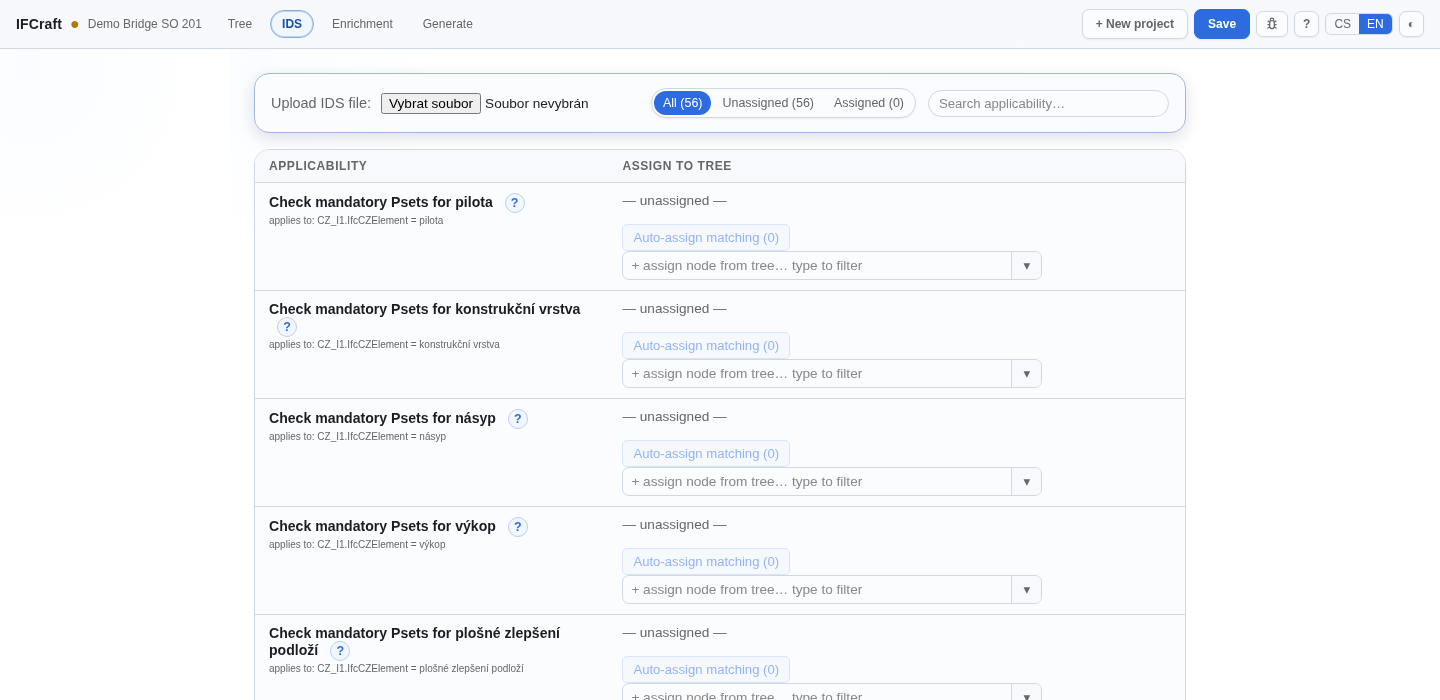Click the bug report icon

pyautogui.click(x=1272, y=24)
